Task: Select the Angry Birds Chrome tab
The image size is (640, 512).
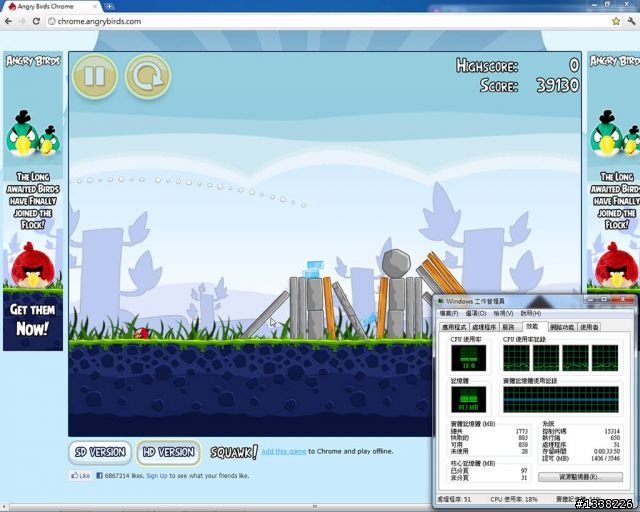Action: coord(53,7)
